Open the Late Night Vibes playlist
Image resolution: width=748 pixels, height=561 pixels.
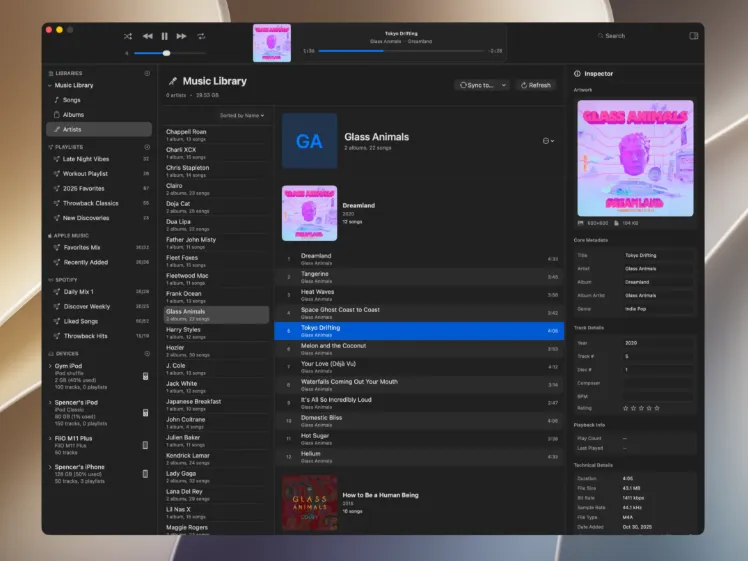pyautogui.click(x=99, y=159)
